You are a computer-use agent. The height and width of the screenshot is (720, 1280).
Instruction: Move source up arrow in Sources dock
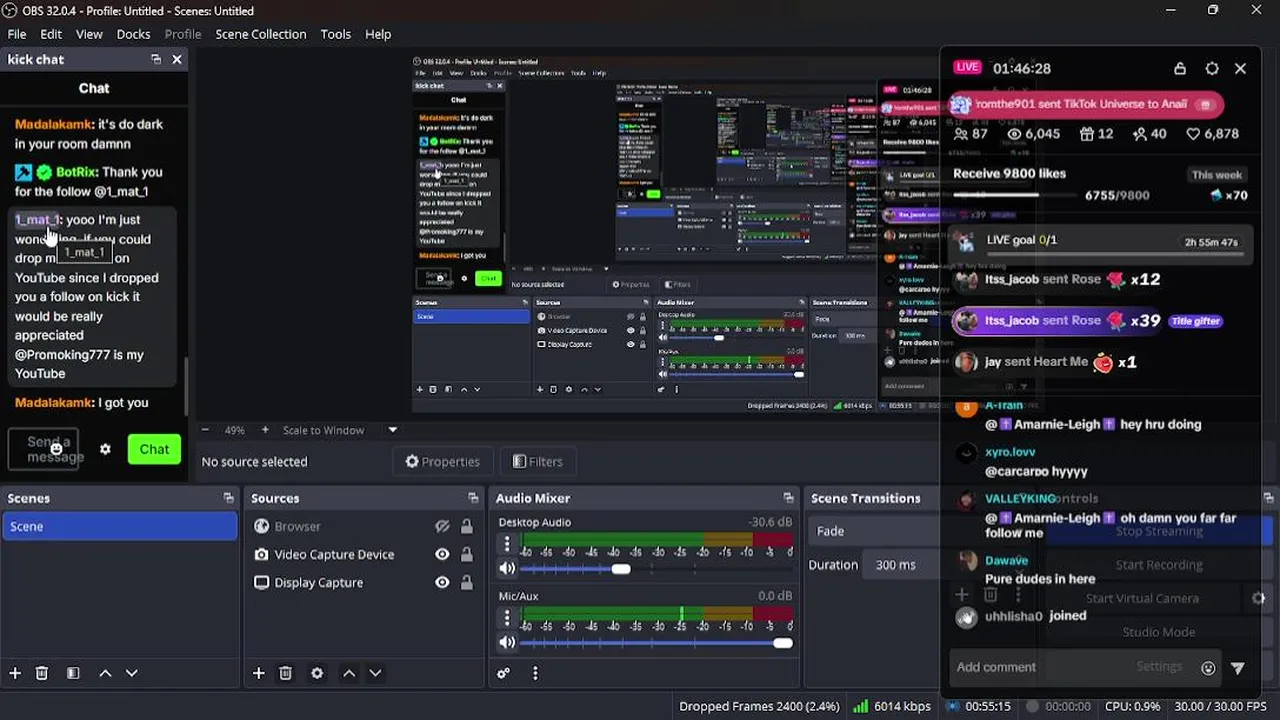click(x=349, y=673)
